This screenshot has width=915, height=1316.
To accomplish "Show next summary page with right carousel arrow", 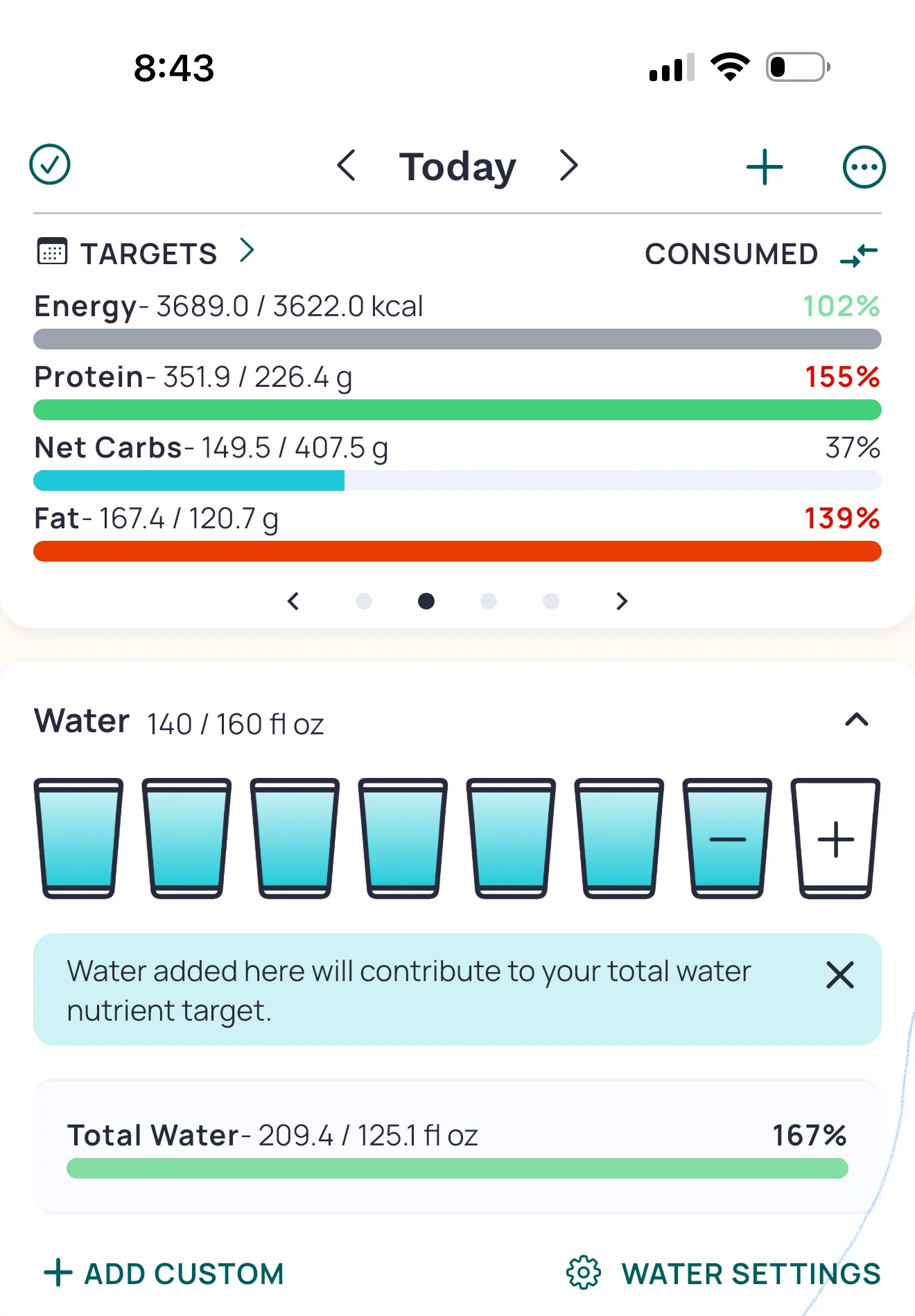I will pos(622,601).
